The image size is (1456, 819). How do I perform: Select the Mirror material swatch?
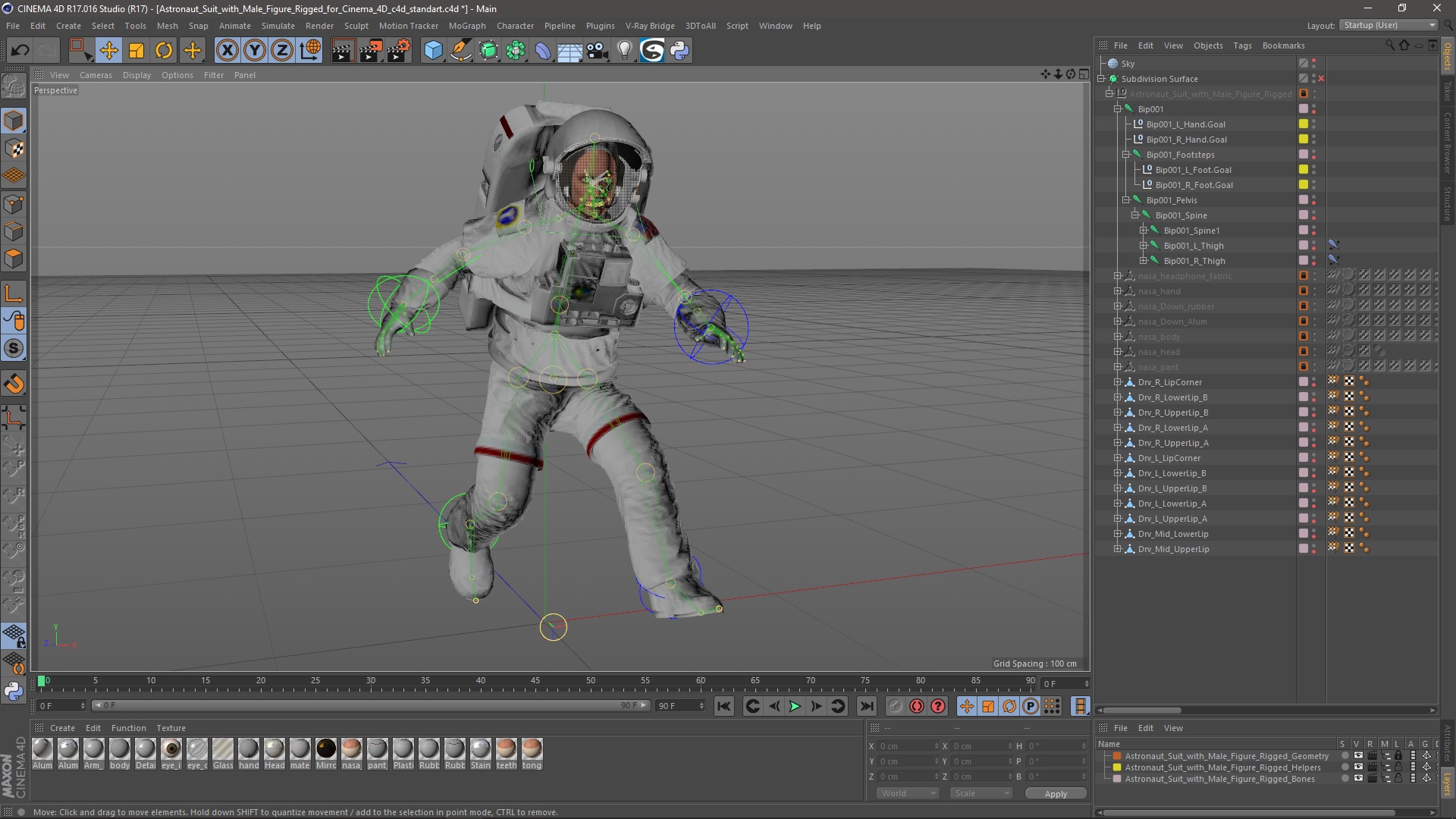(326, 754)
